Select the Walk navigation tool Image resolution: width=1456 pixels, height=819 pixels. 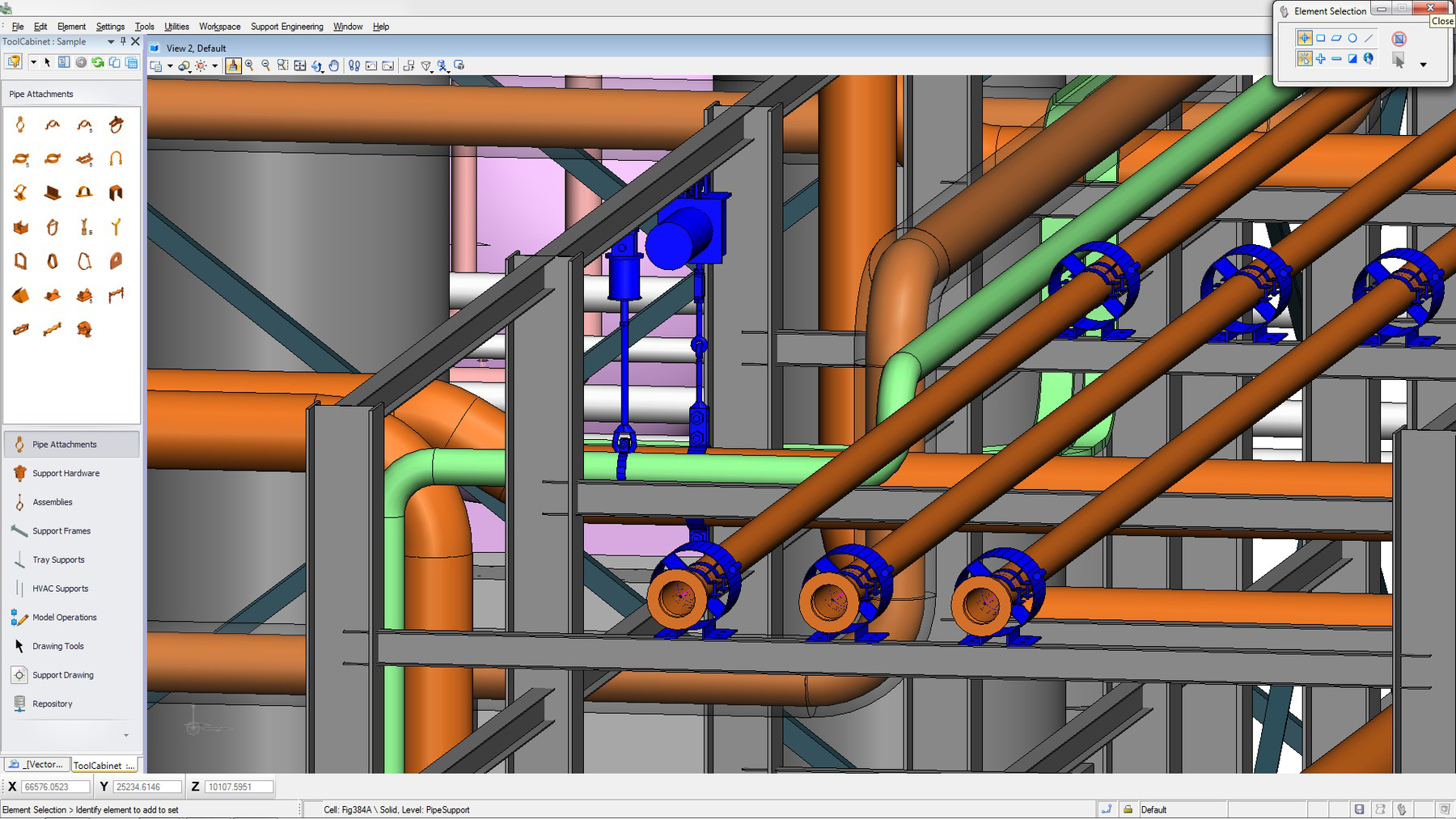point(354,66)
